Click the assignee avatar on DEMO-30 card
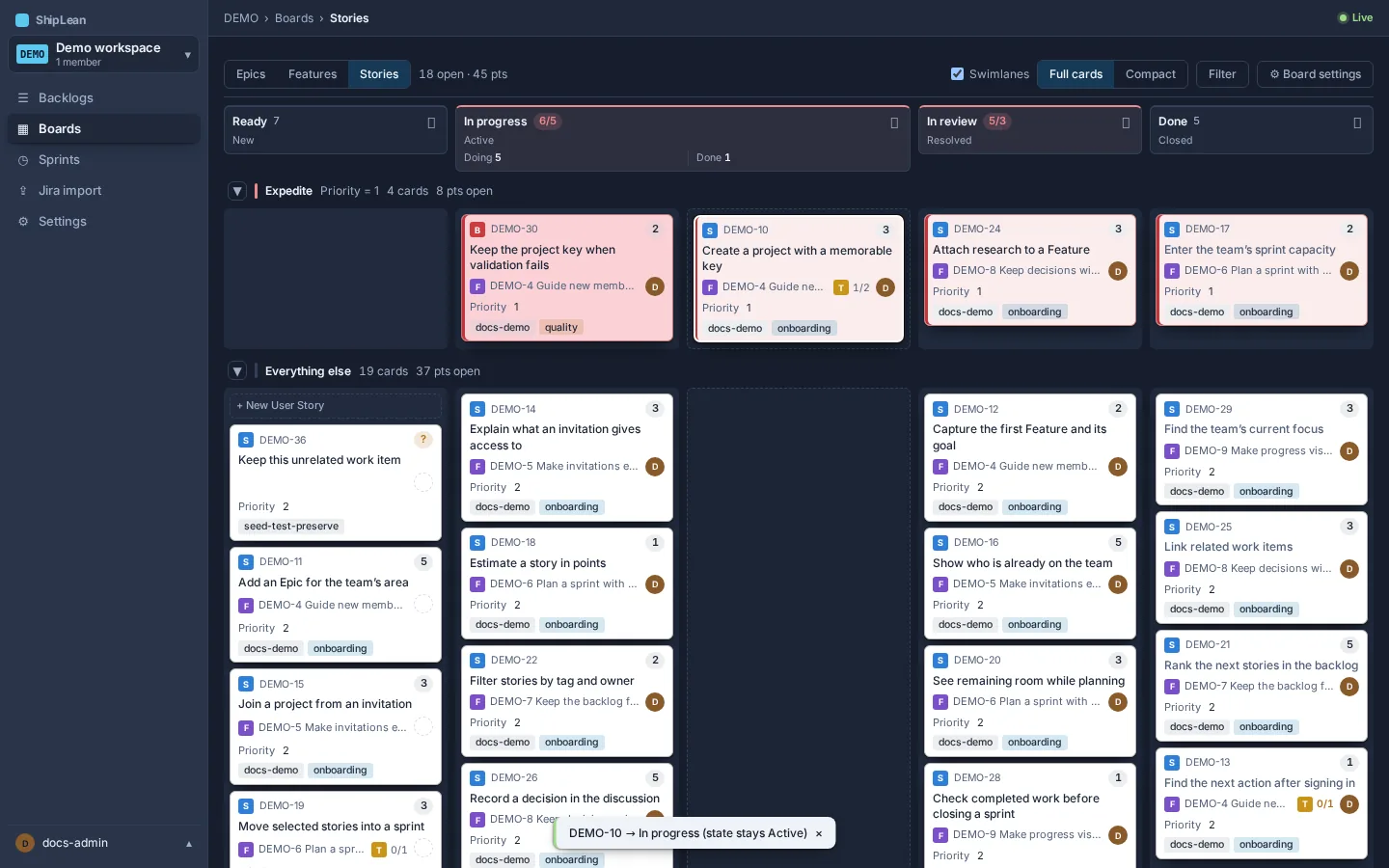This screenshot has height=868, width=1389. (655, 286)
